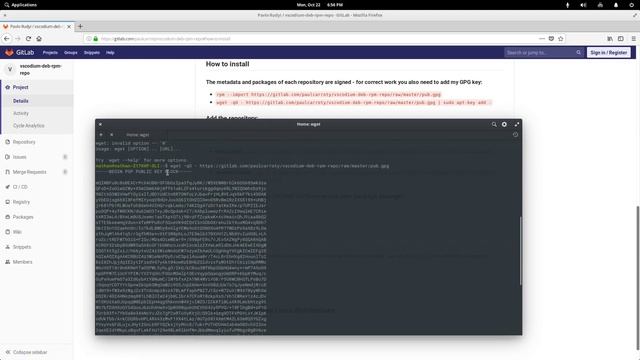Toggle the Firefox sidebar view
Image resolution: width=640 pixels, height=360 pixels.
620,39
